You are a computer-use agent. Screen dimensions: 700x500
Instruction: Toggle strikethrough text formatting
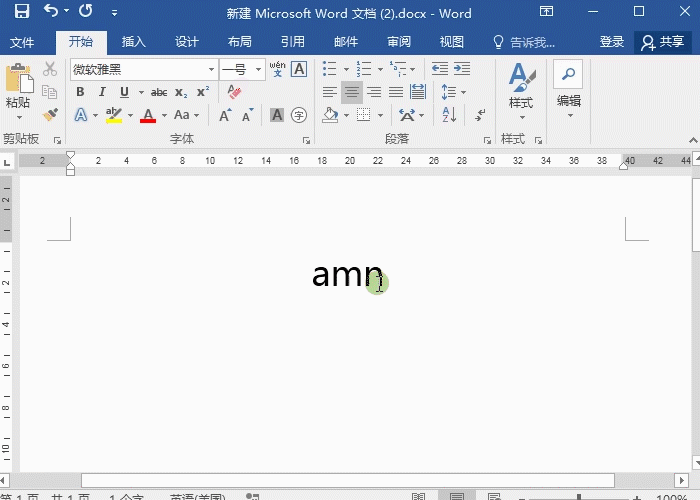(x=158, y=92)
